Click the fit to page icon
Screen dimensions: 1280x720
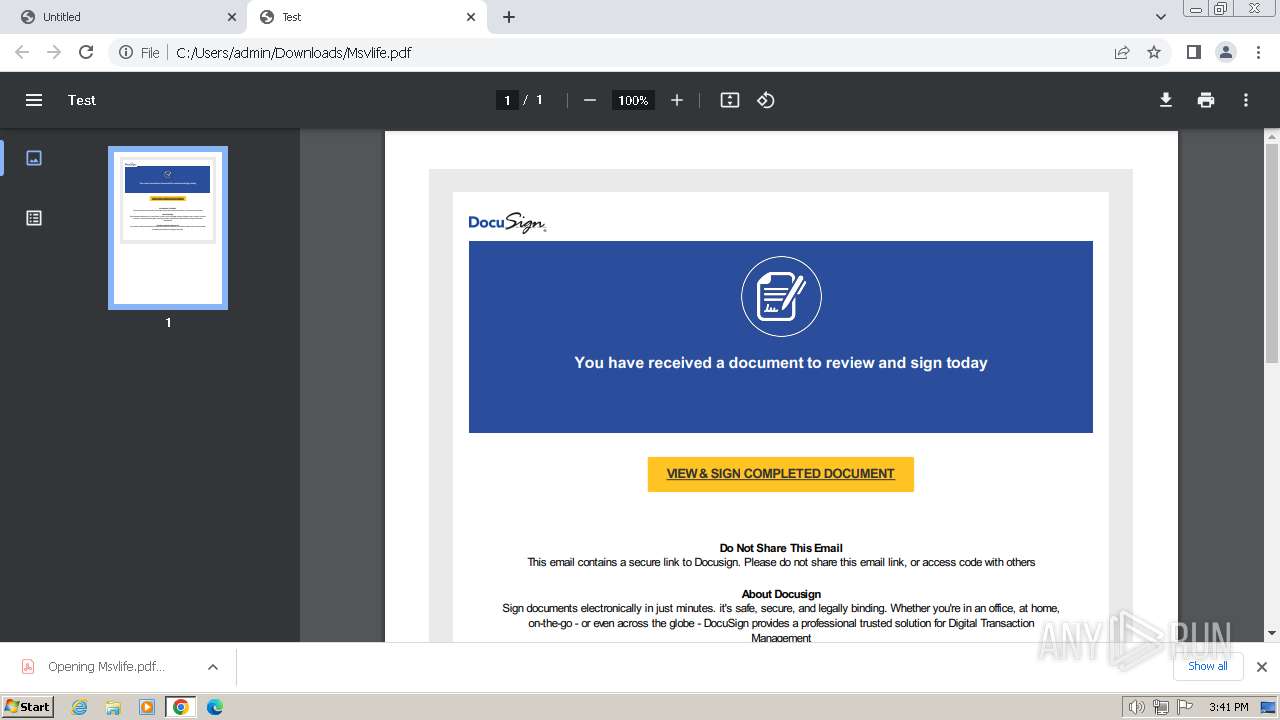point(730,100)
